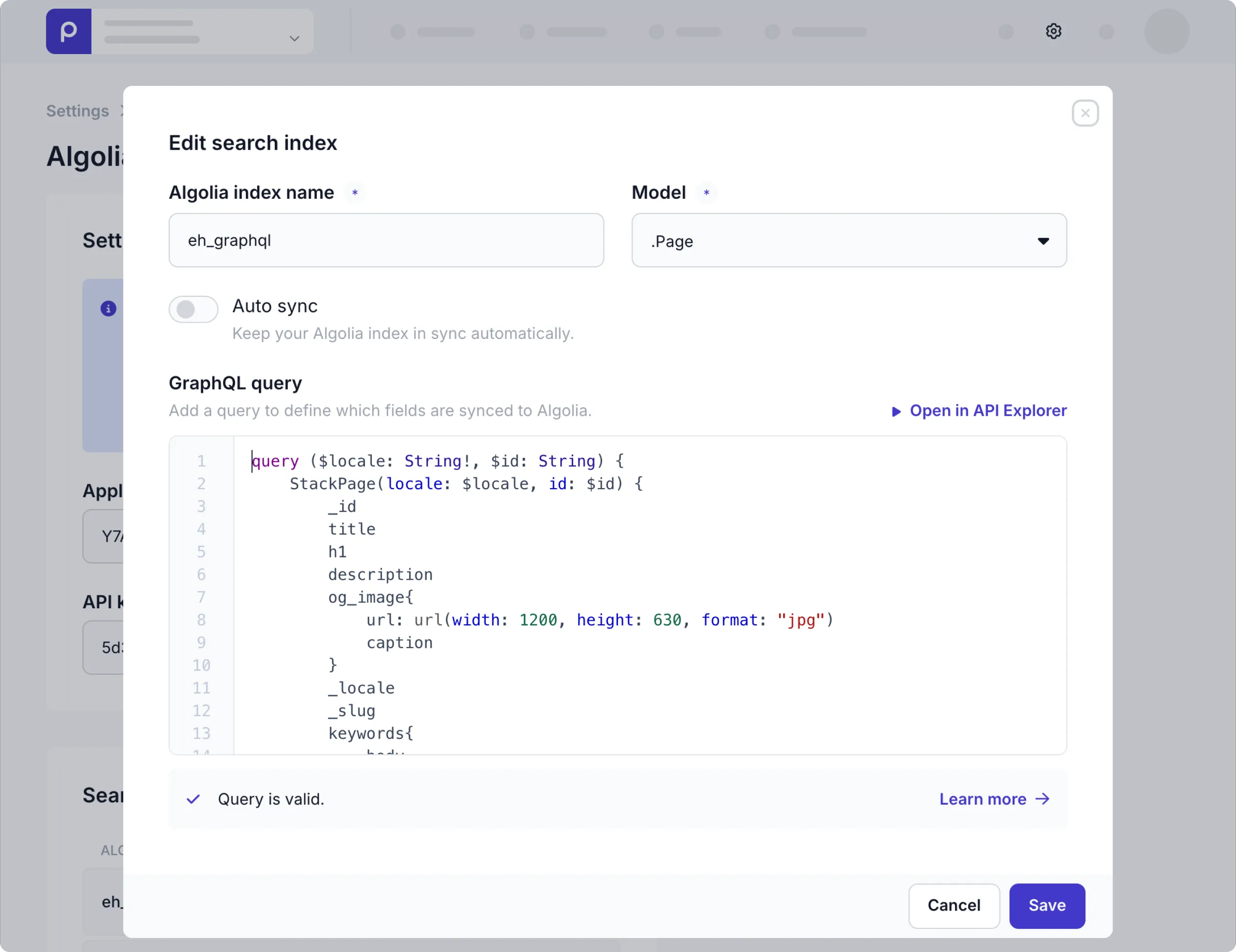Viewport: 1236px width, 952px height.
Task: Click line number 8 in gutter
Action: [x=201, y=620]
